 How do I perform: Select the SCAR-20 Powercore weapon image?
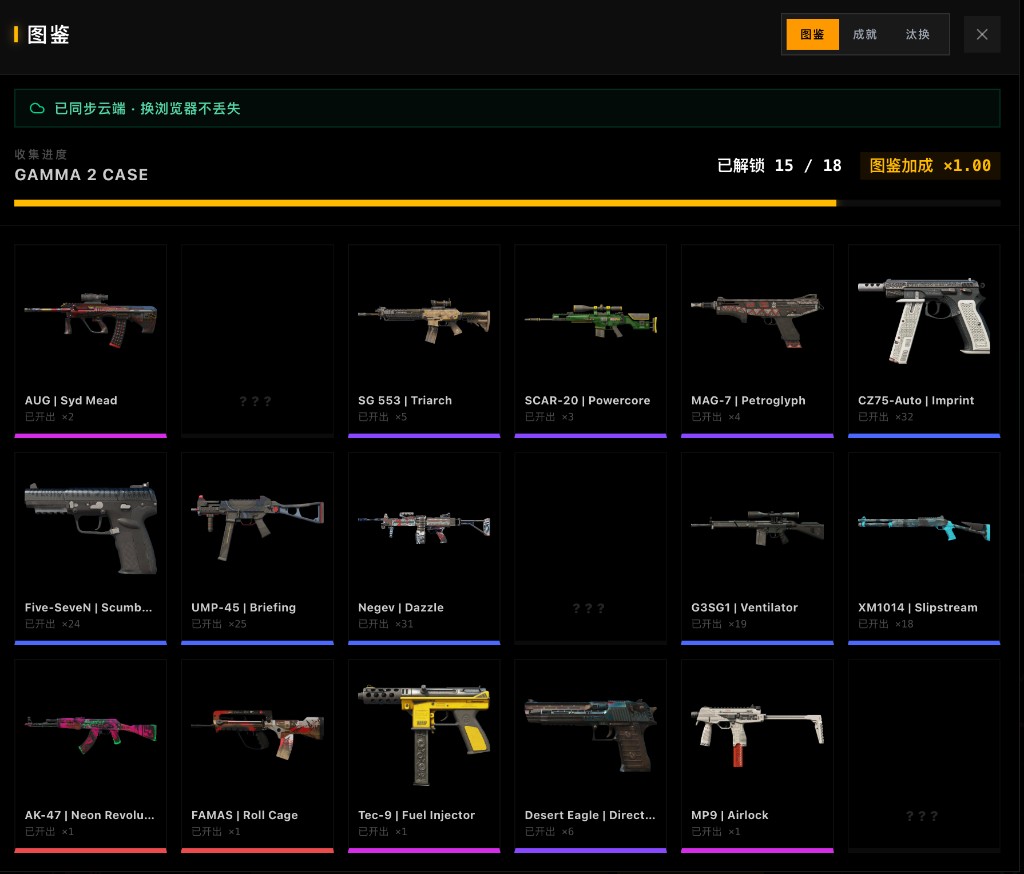(590, 320)
